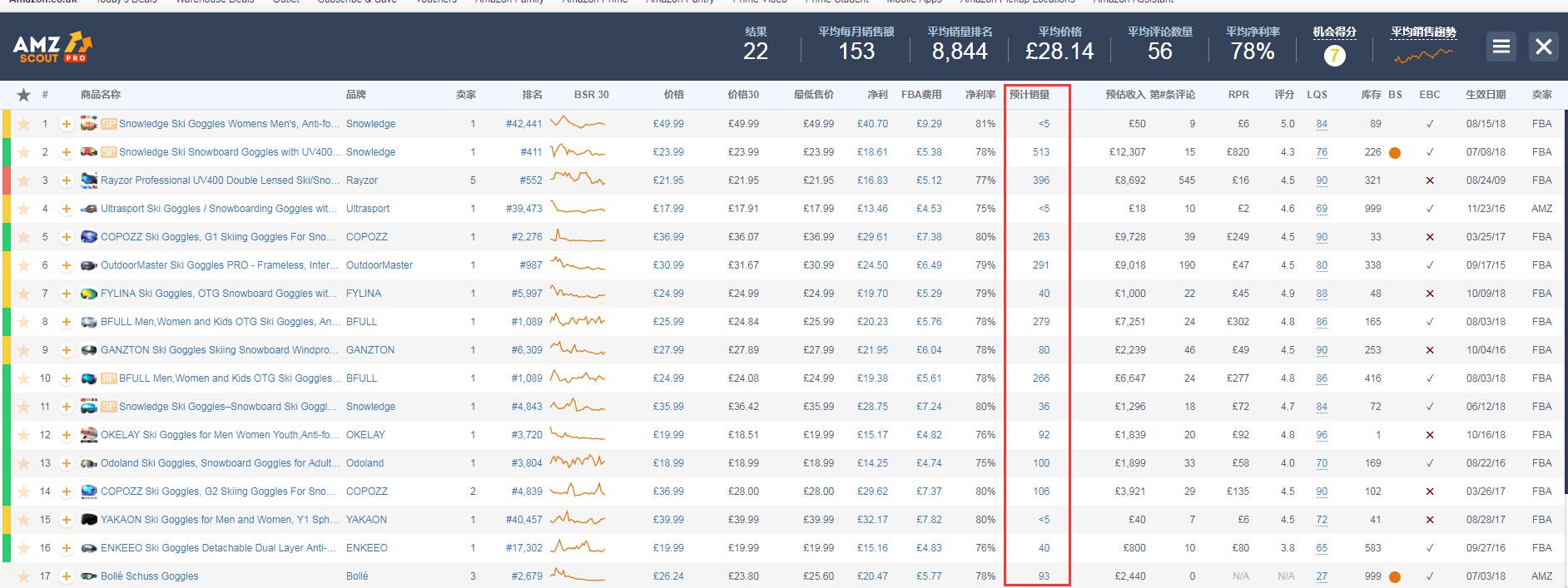Click brand link Rayzor

click(362, 180)
